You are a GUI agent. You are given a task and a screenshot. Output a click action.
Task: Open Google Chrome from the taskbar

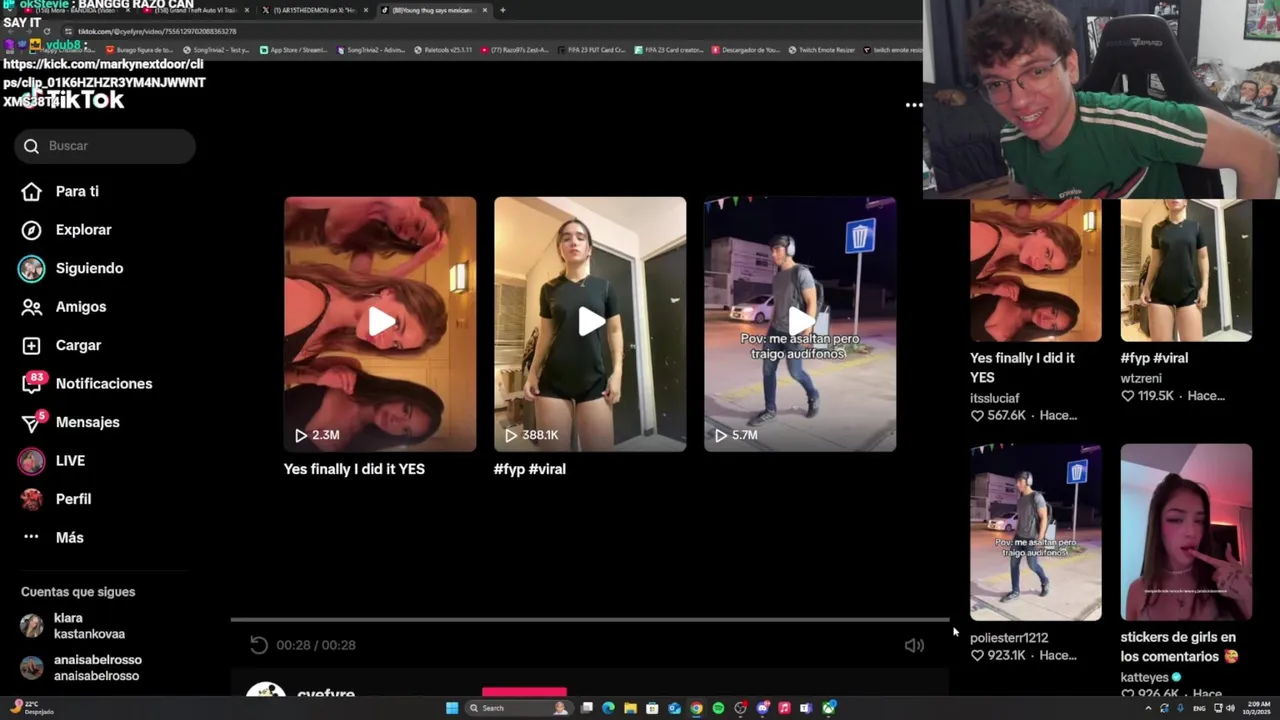point(696,708)
